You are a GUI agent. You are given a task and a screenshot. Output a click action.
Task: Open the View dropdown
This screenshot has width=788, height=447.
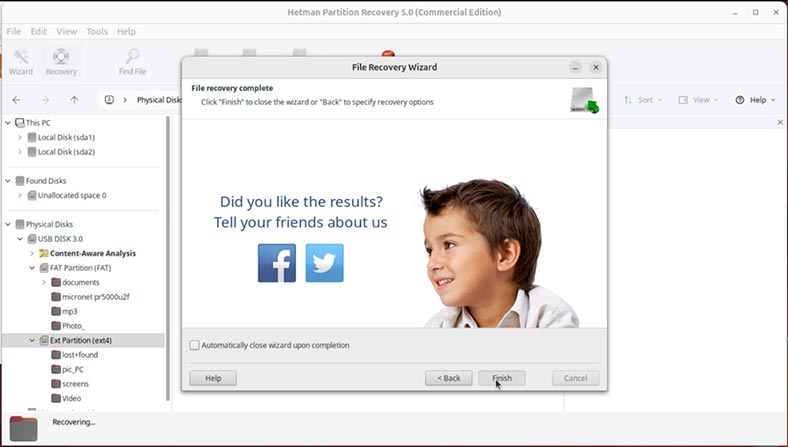coord(699,100)
